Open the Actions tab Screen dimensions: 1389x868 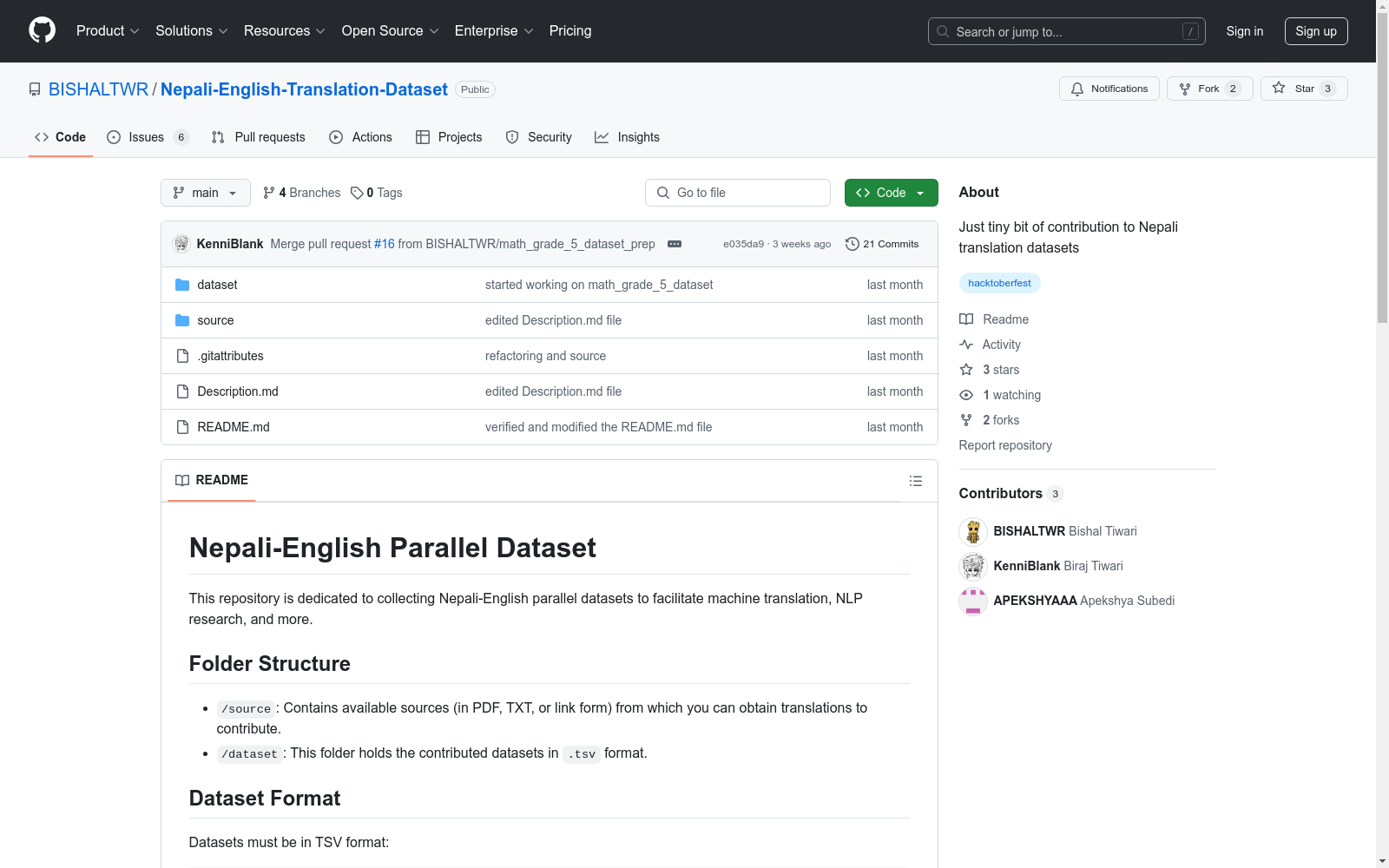pos(361,137)
